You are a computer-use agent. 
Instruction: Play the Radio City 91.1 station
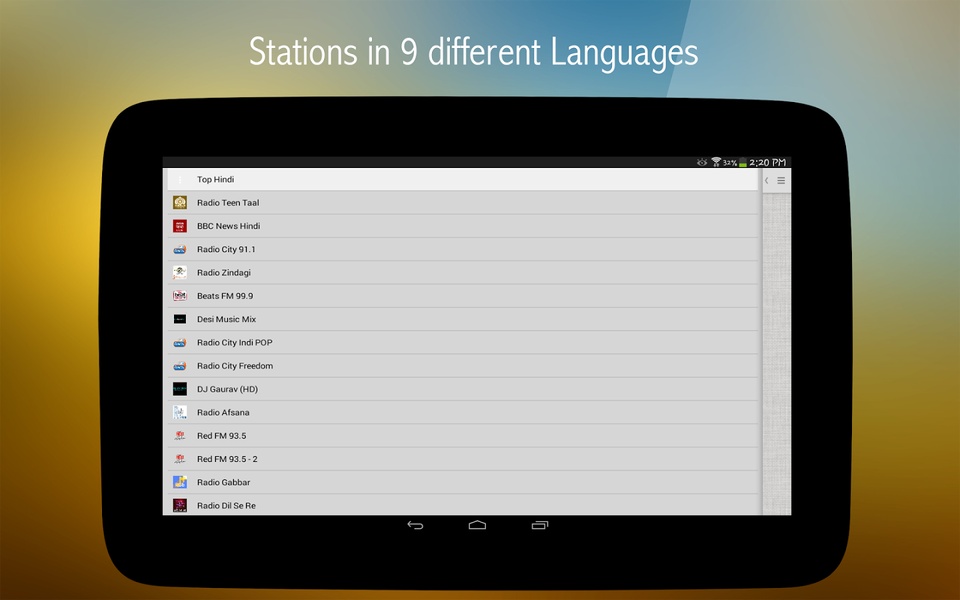coord(463,249)
